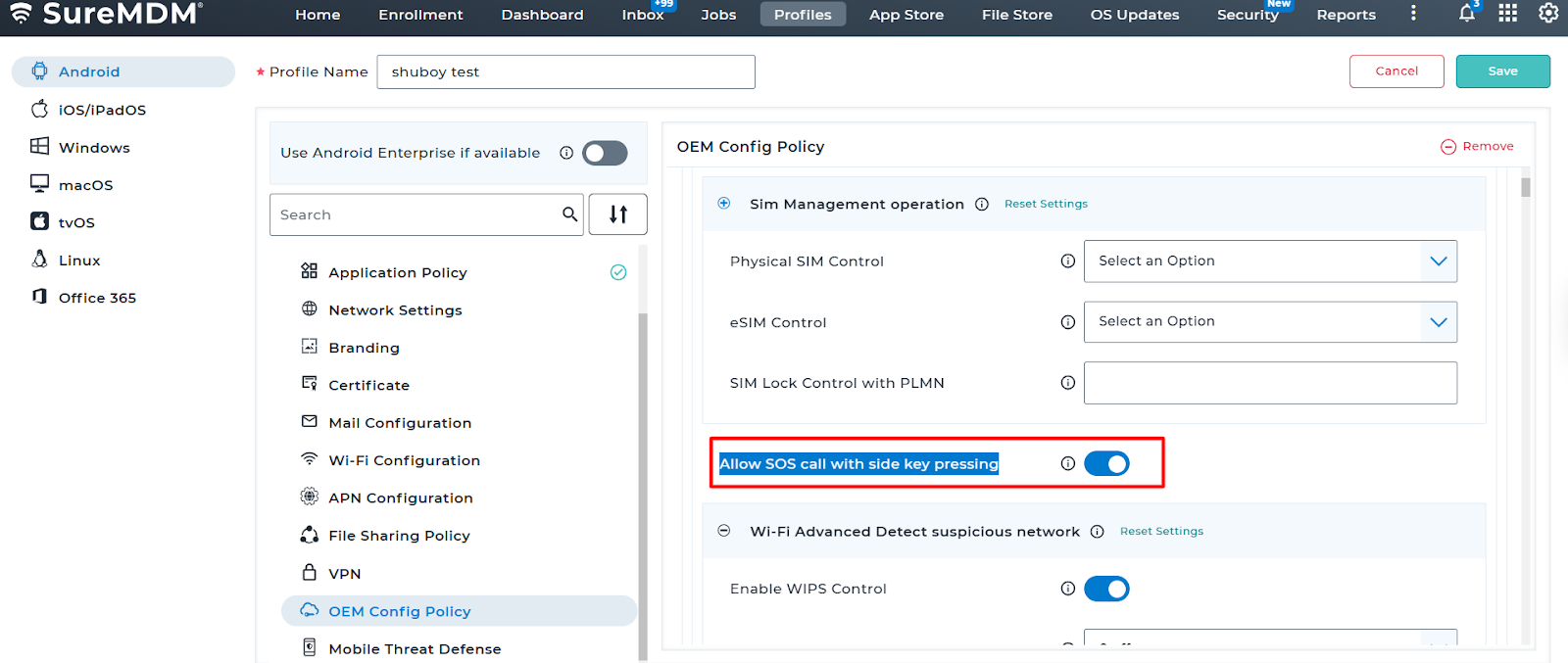Click the OEM Config panel scrollbar
Screen dimensions: 1568x663
[x=1525, y=187]
